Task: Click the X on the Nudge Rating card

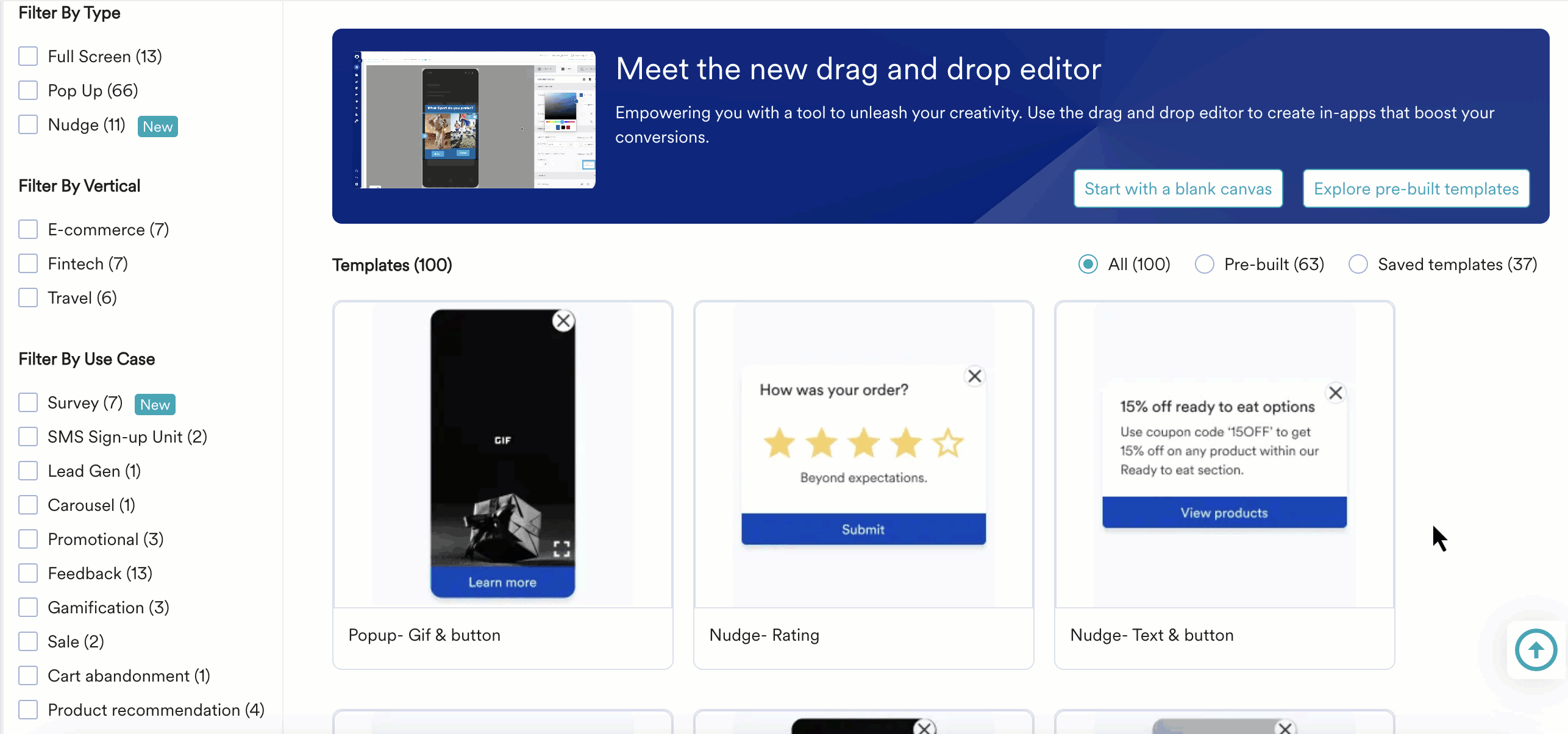Action: point(975,376)
